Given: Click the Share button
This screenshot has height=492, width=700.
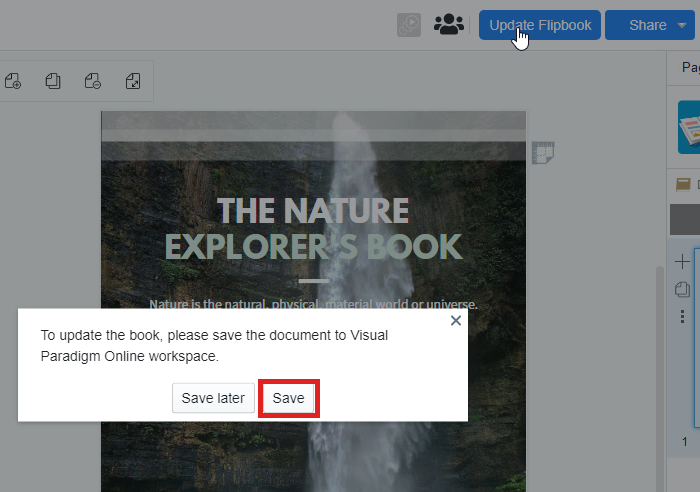Looking at the screenshot, I should [x=646, y=25].
